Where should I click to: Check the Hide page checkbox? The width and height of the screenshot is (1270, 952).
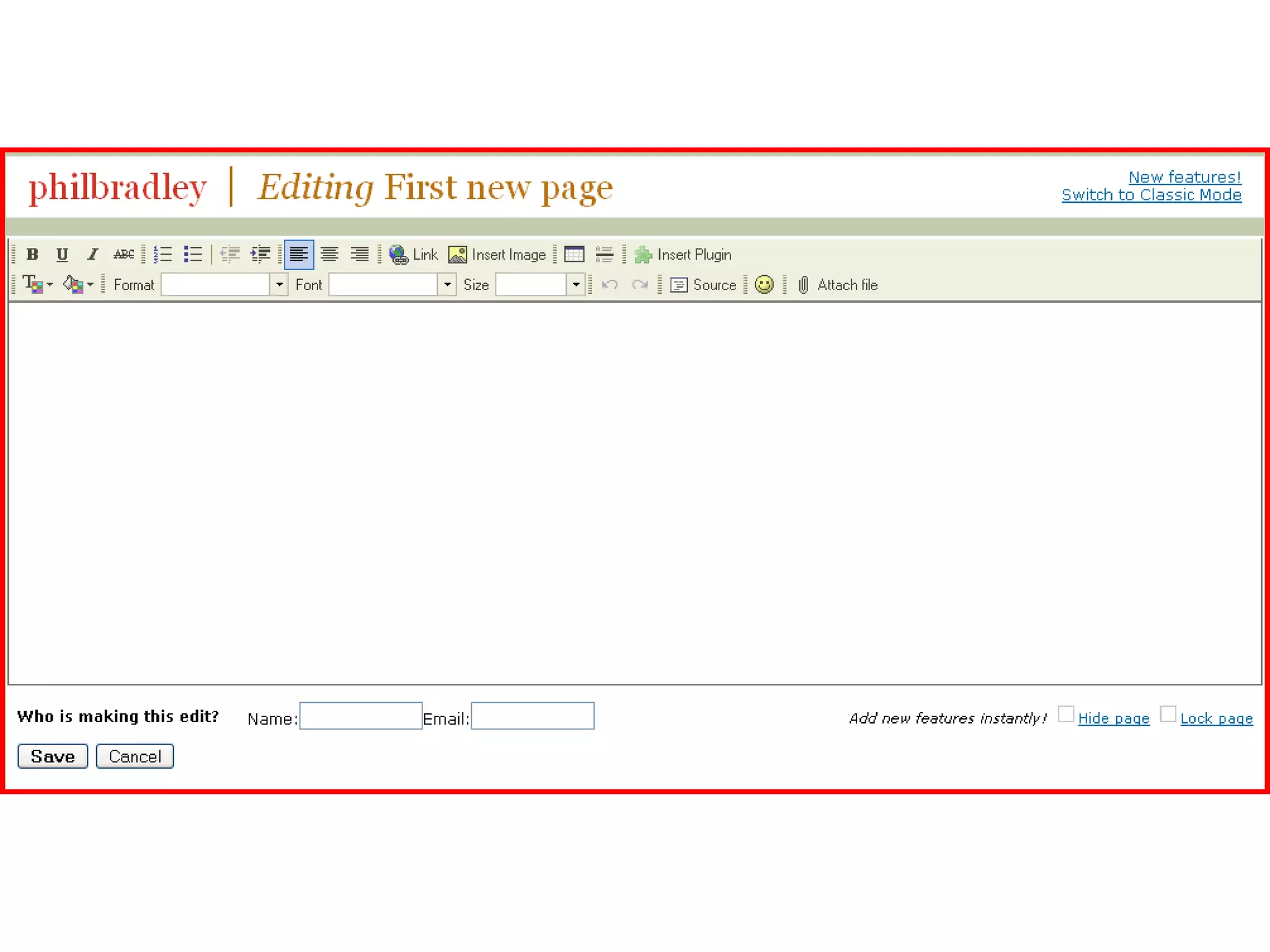click(x=1065, y=714)
